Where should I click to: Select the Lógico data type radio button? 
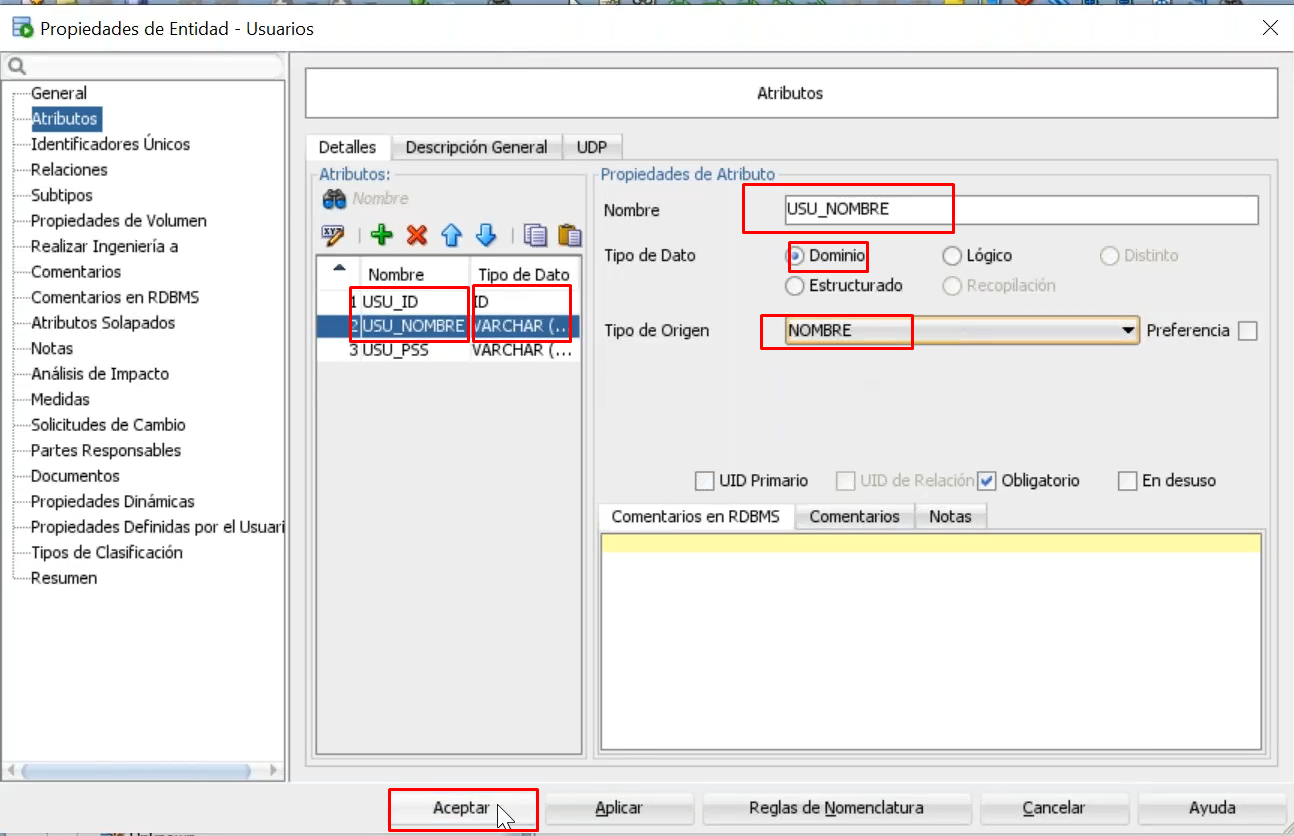[952, 256]
